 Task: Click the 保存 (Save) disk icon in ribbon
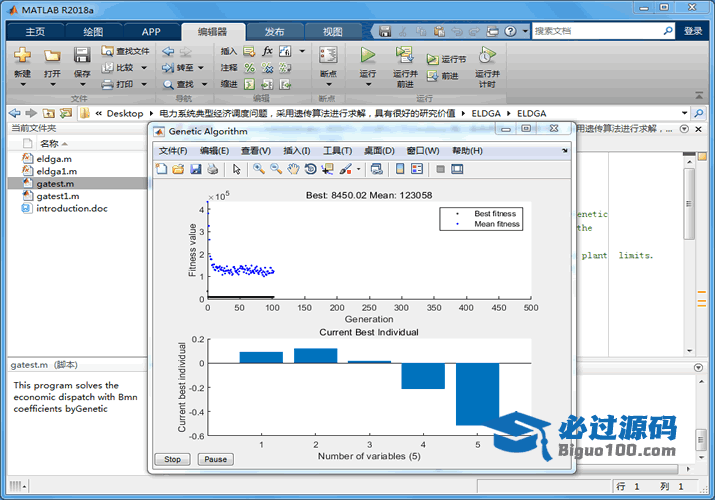tap(82, 56)
